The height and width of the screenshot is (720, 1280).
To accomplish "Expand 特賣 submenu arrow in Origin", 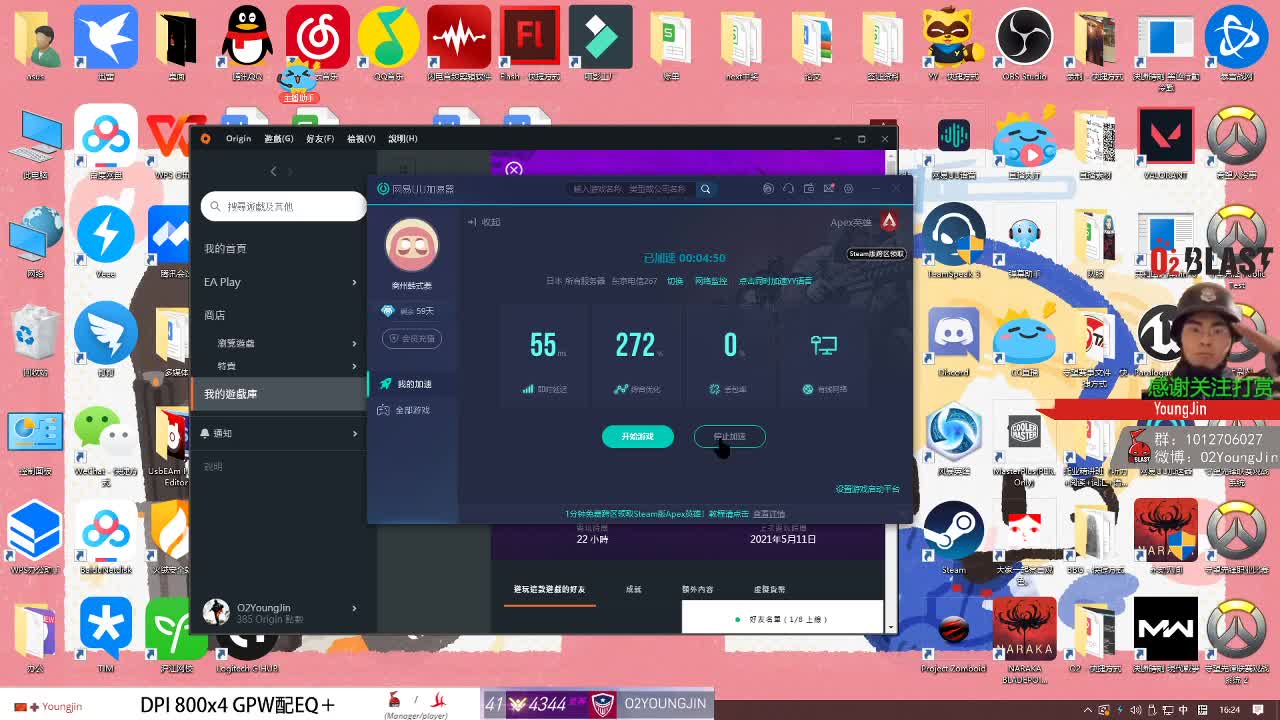I will tap(354, 366).
